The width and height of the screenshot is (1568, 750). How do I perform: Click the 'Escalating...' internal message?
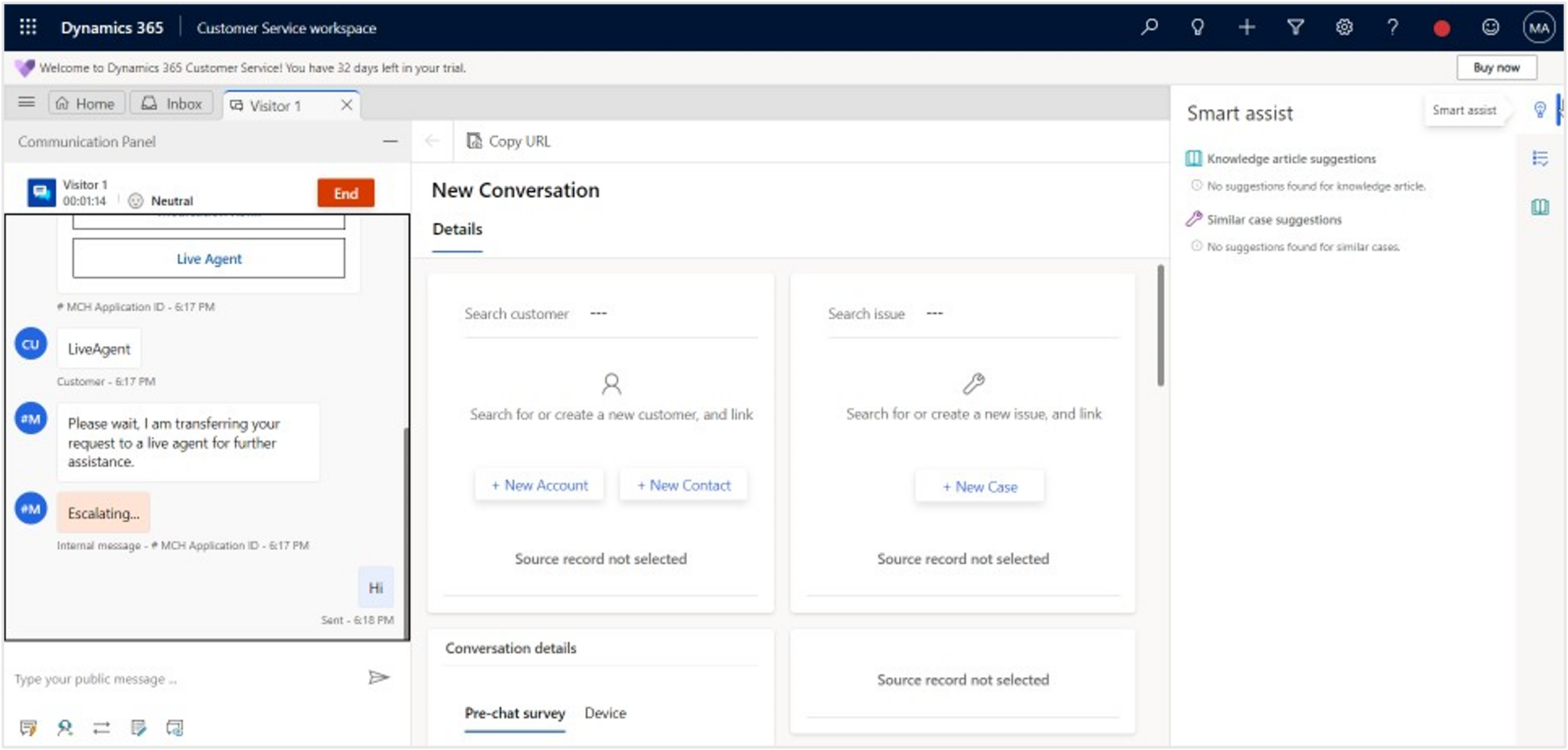103,513
